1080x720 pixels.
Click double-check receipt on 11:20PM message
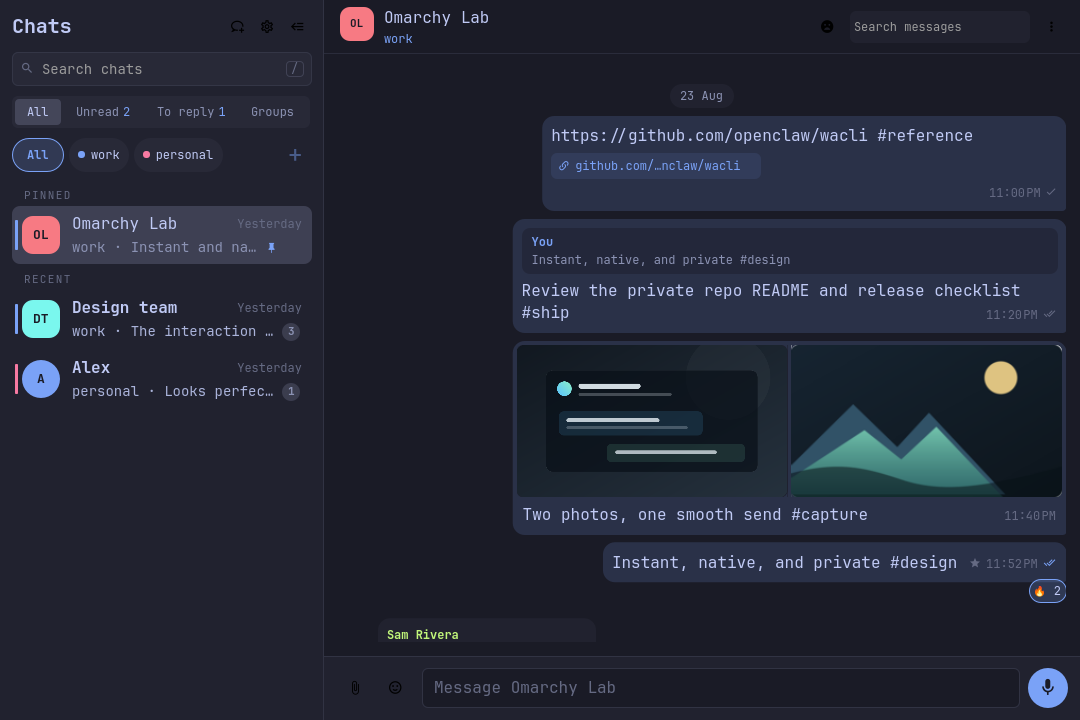(x=1049, y=314)
